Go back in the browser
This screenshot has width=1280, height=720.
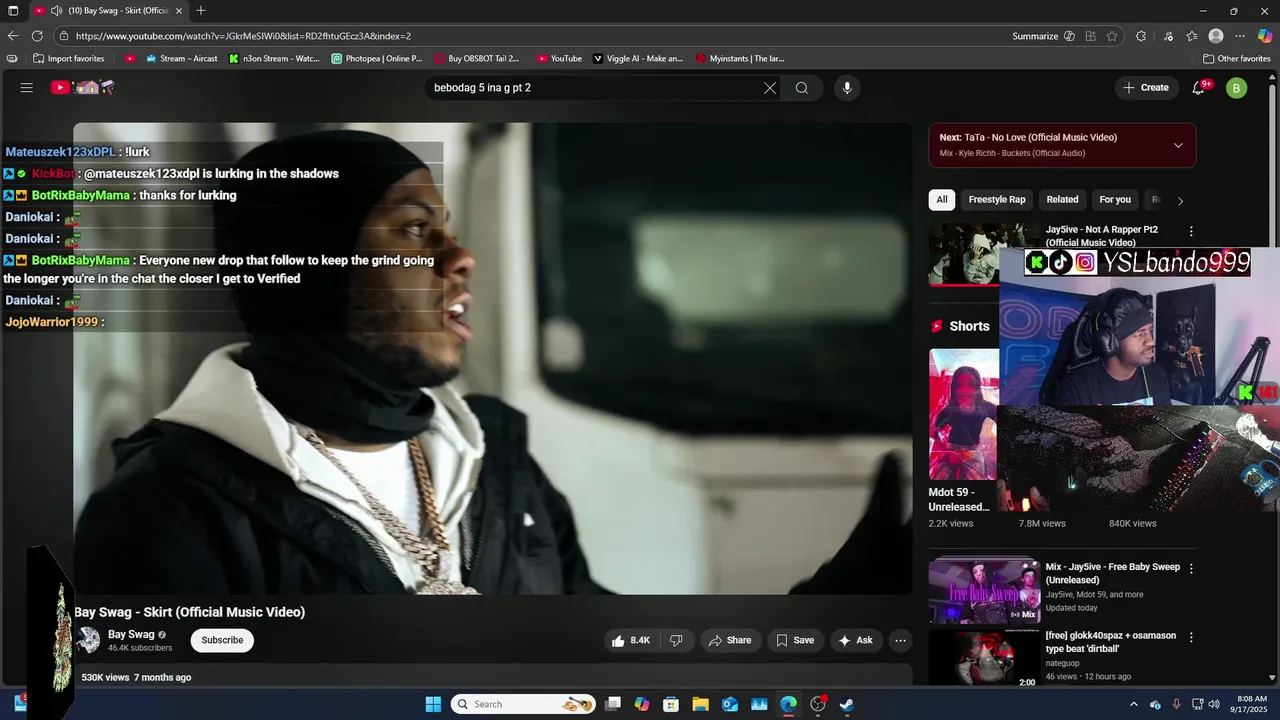[13, 36]
